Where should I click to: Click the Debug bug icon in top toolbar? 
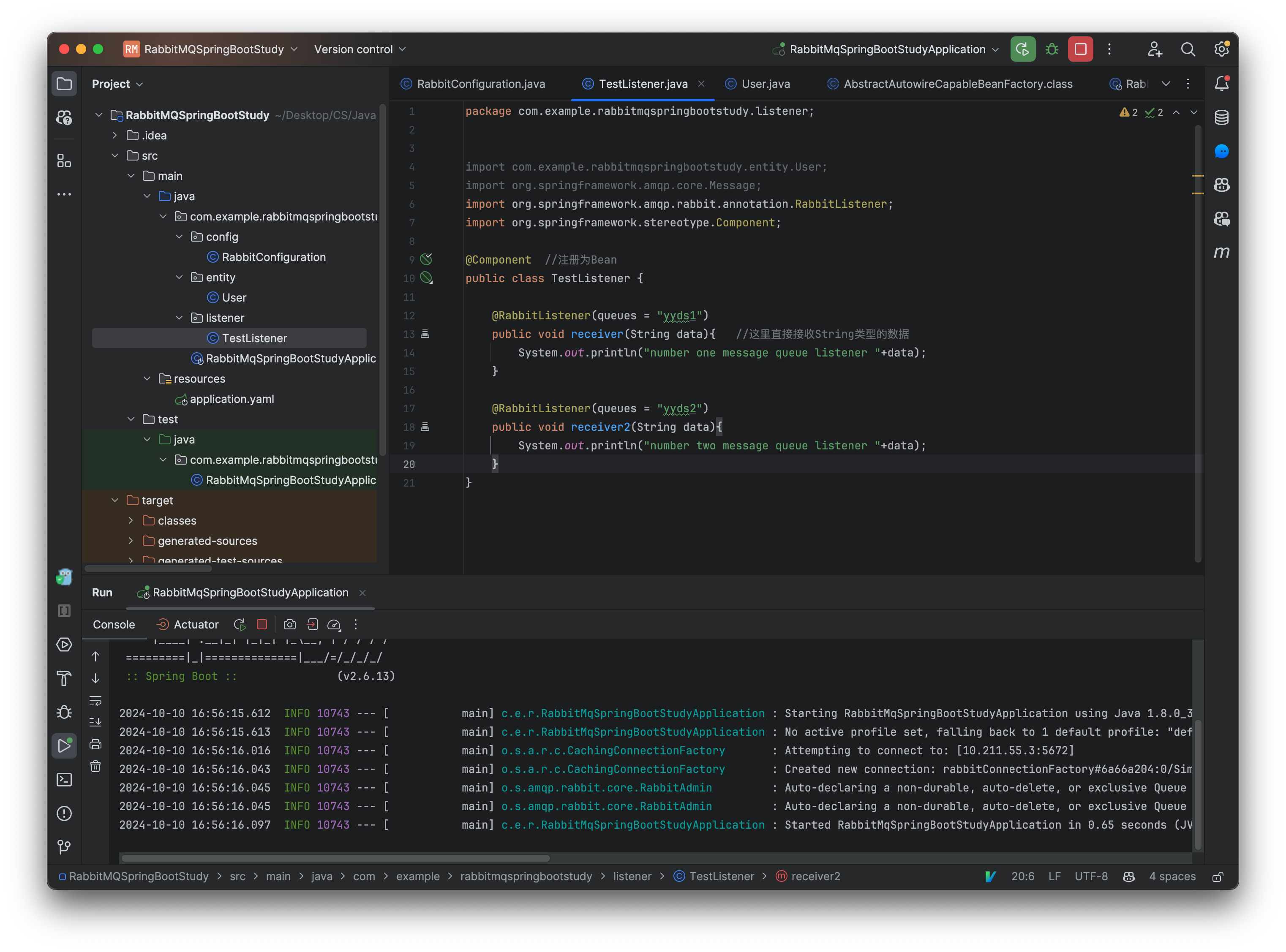(1052, 49)
